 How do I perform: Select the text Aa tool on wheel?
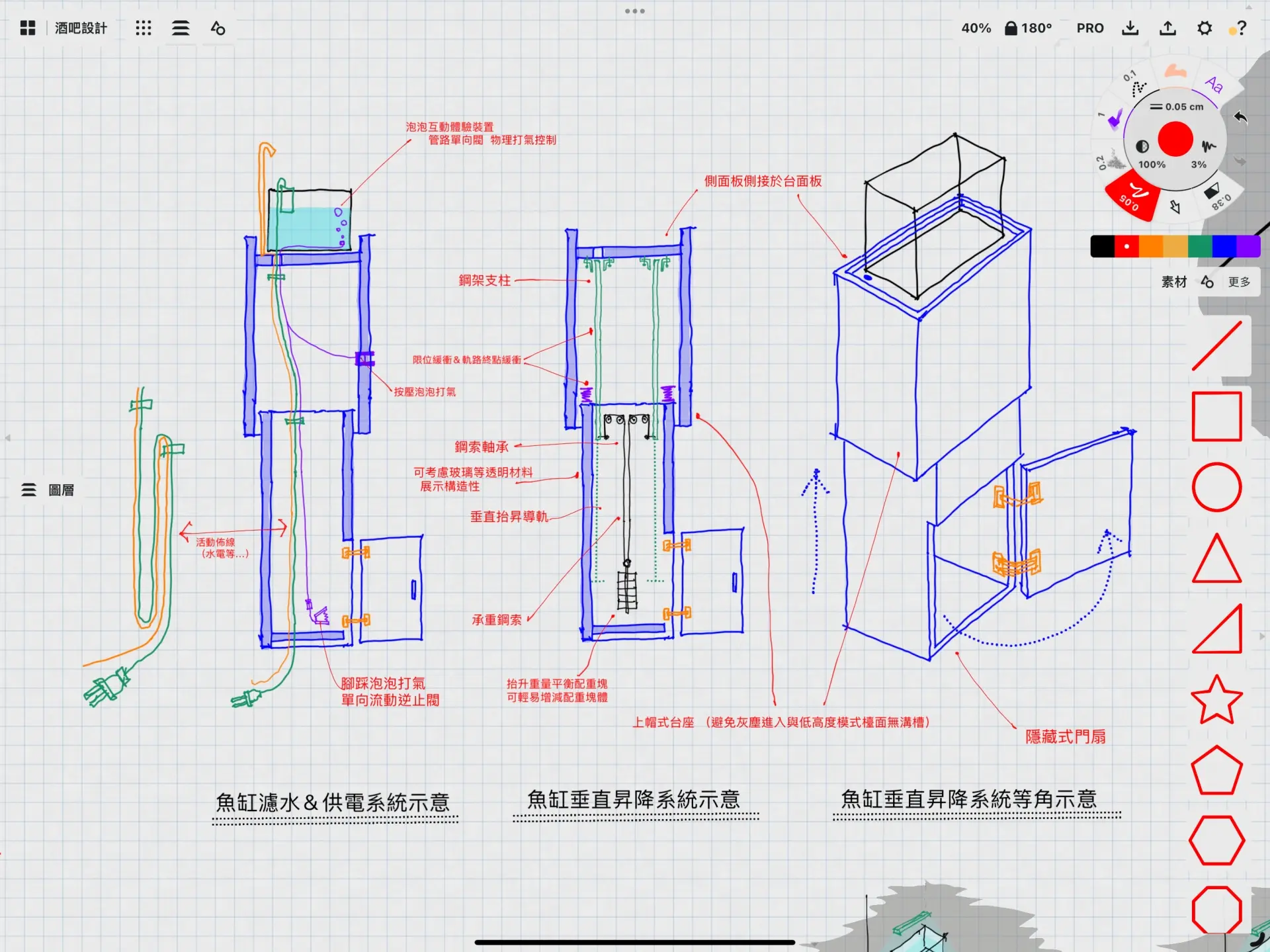pos(1213,85)
